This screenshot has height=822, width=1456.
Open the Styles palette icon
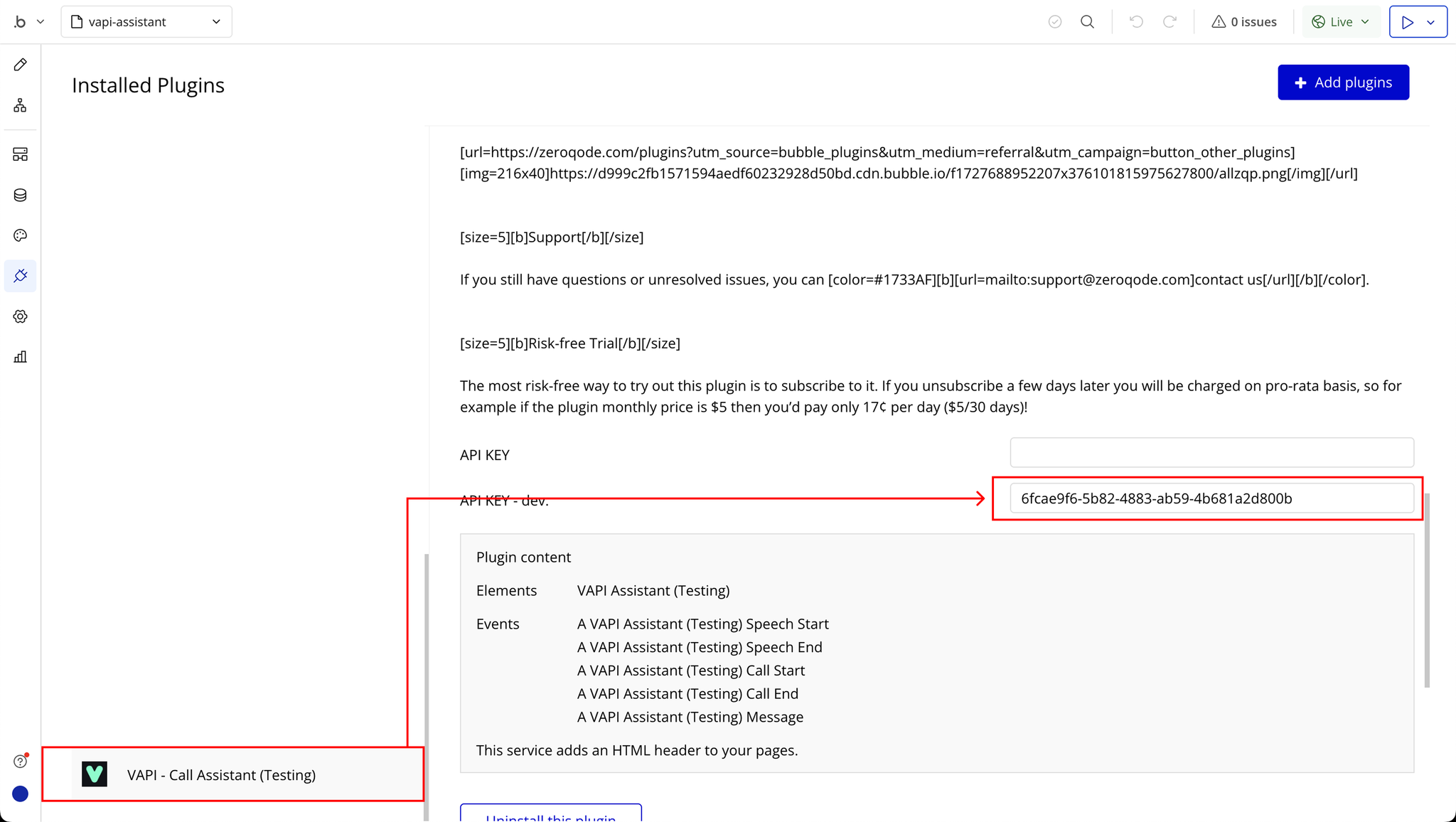tap(20, 235)
